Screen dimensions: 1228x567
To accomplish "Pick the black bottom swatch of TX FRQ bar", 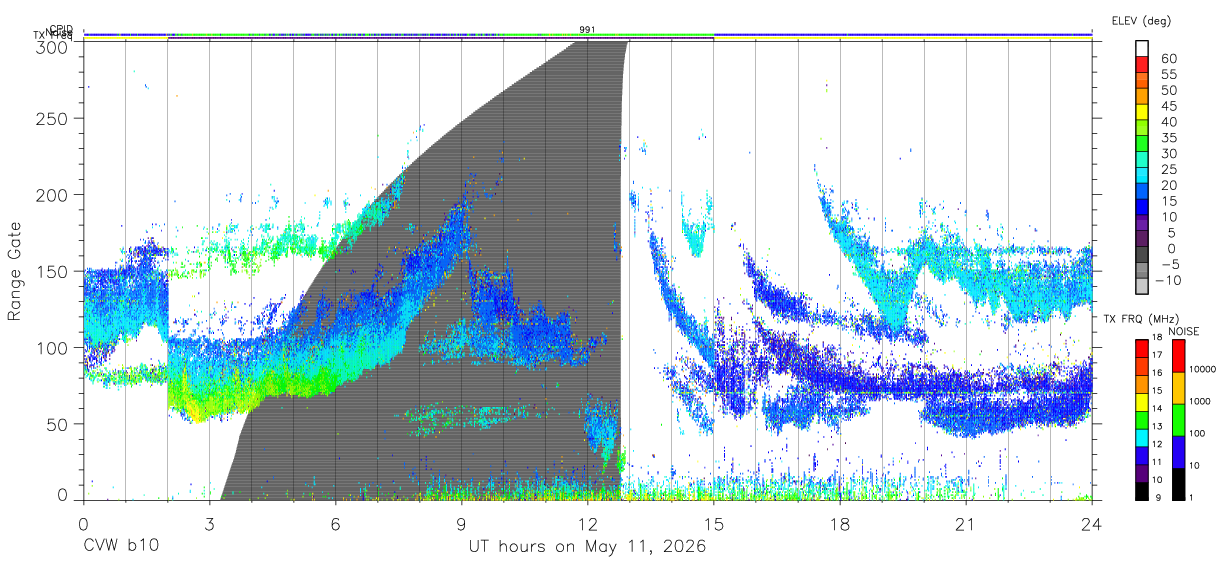I will 1142,492.
